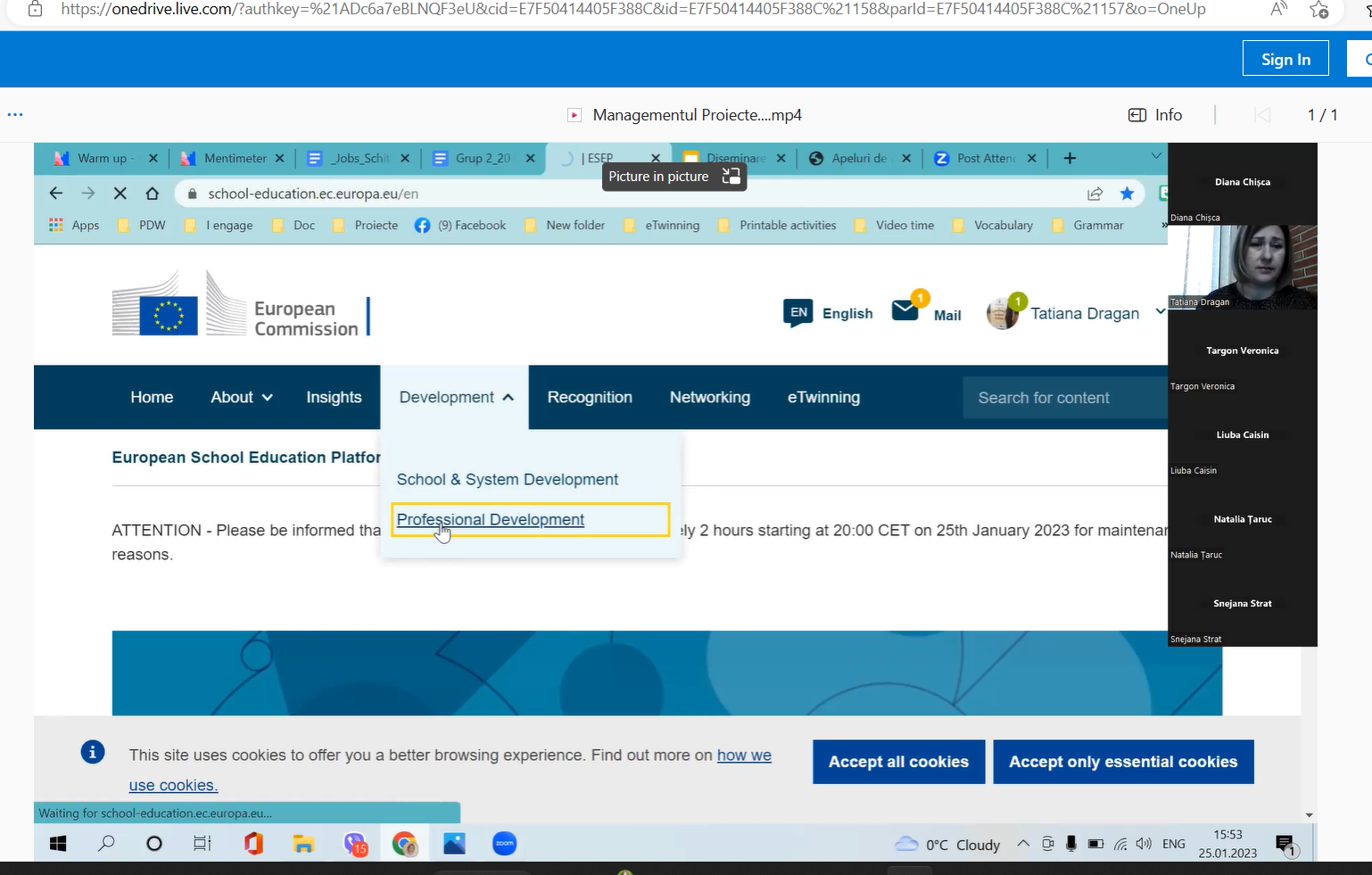Open the Recognition menu item
The width and height of the screenshot is (1372, 875).
pos(590,397)
